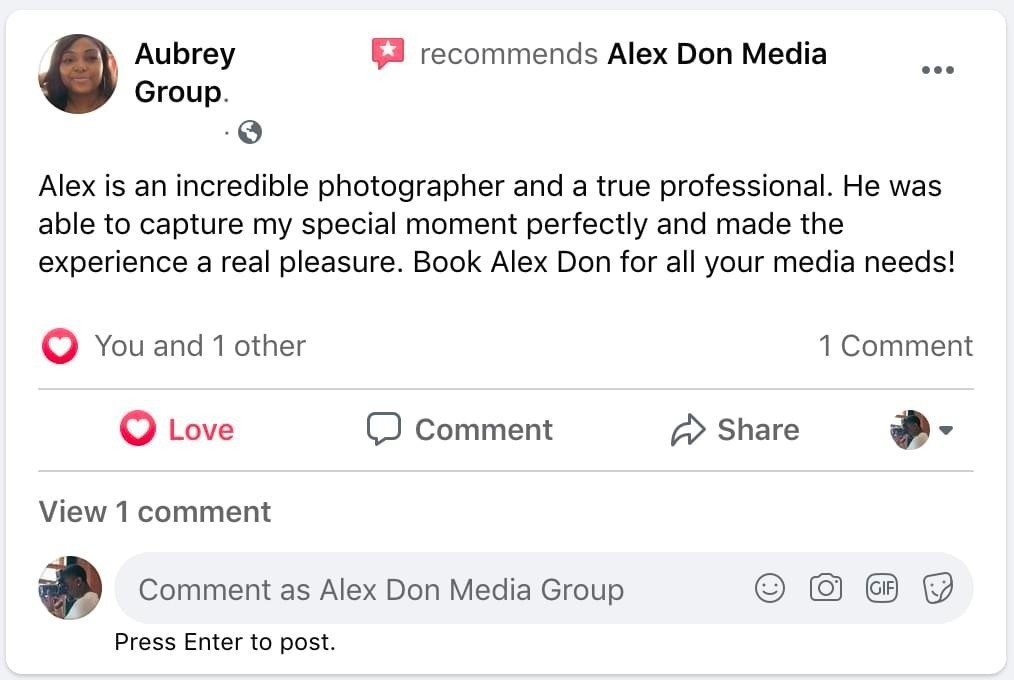1014x680 pixels.
Task: Click the page avatar beside comment box
Action: (x=70, y=588)
